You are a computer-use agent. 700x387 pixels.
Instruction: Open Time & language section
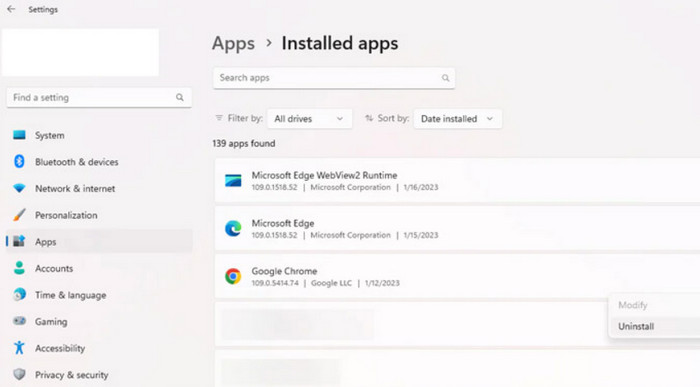click(99, 295)
